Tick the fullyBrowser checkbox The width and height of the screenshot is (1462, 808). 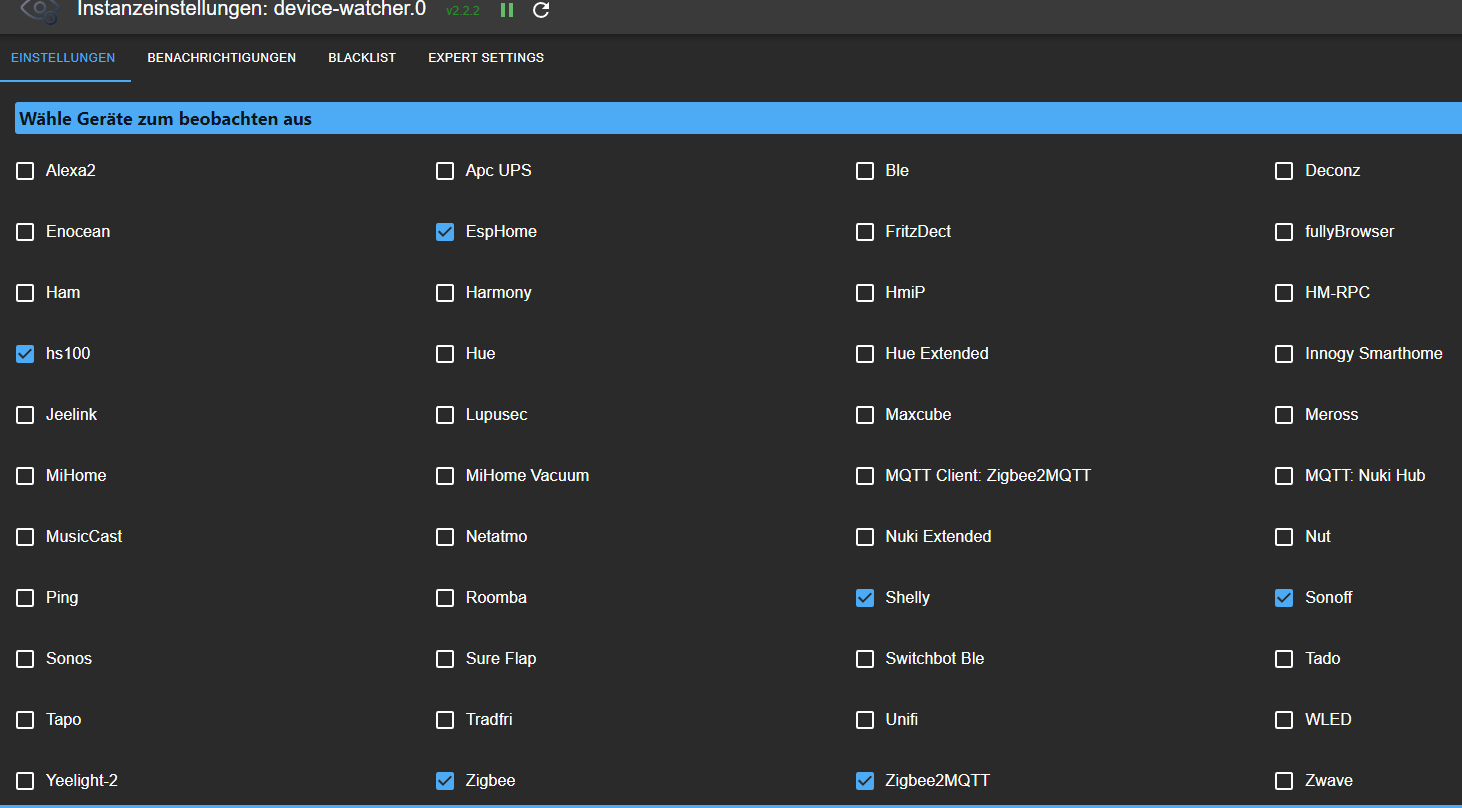[1284, 232]
